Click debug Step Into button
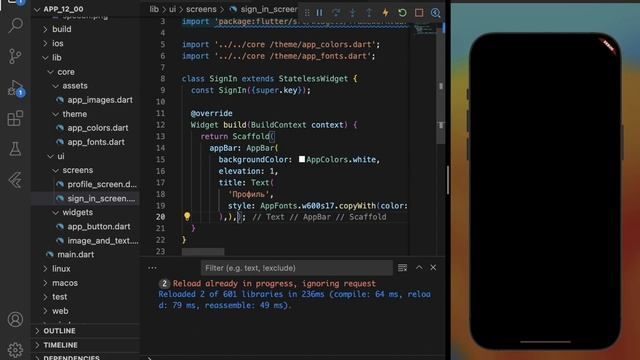Viewport: 640px width, 360px height. [x=353, y=13]
